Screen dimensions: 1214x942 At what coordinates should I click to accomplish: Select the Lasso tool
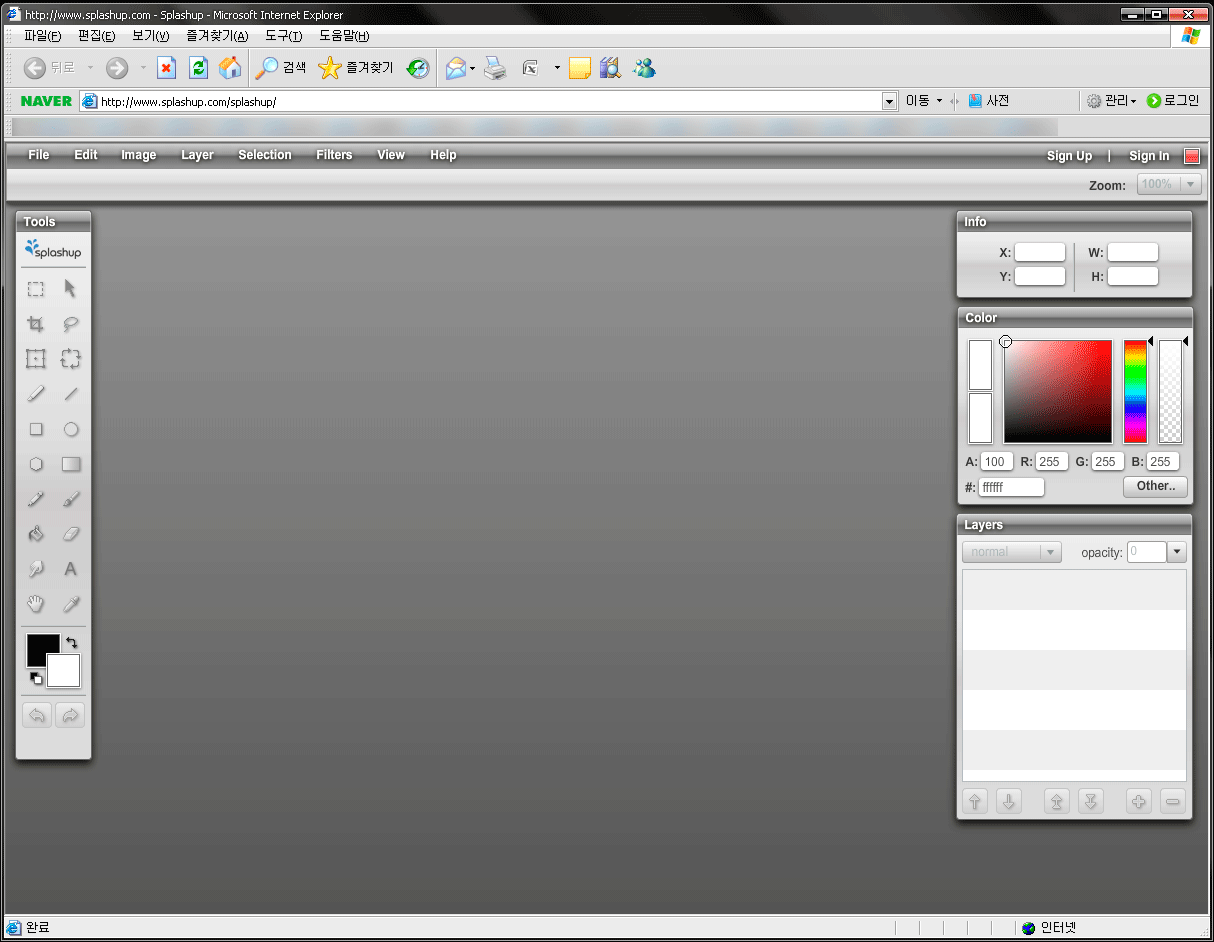[70, 324]
